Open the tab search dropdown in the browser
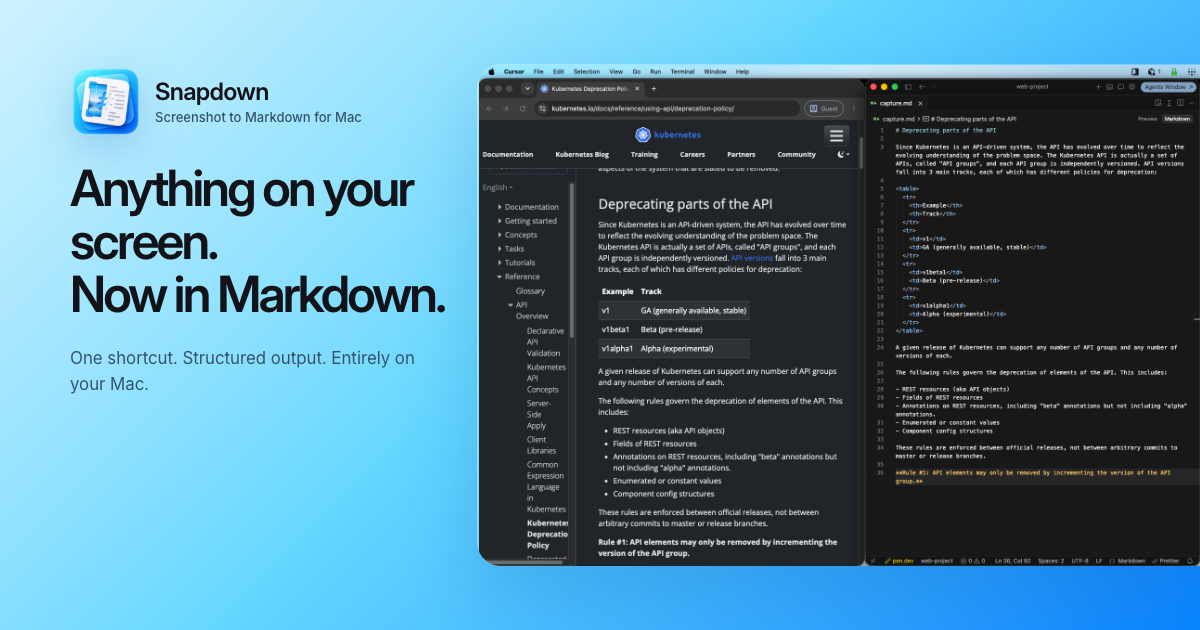 tap(527, 89)
